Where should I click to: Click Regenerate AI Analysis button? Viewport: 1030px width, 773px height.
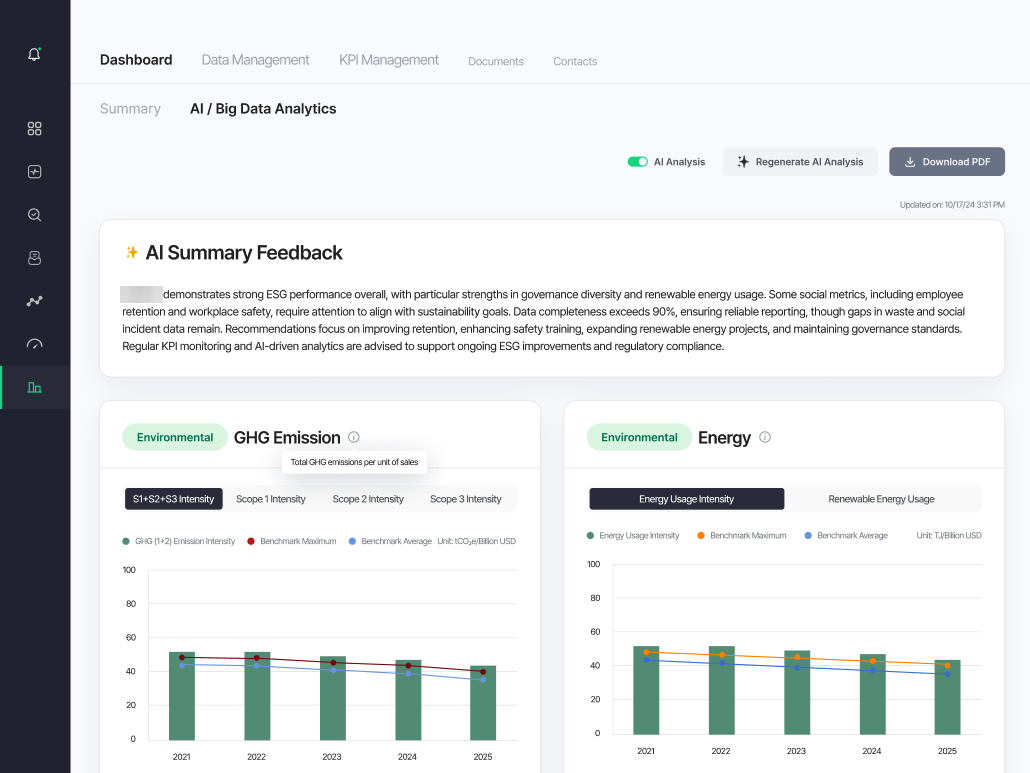tap(800, 162)
